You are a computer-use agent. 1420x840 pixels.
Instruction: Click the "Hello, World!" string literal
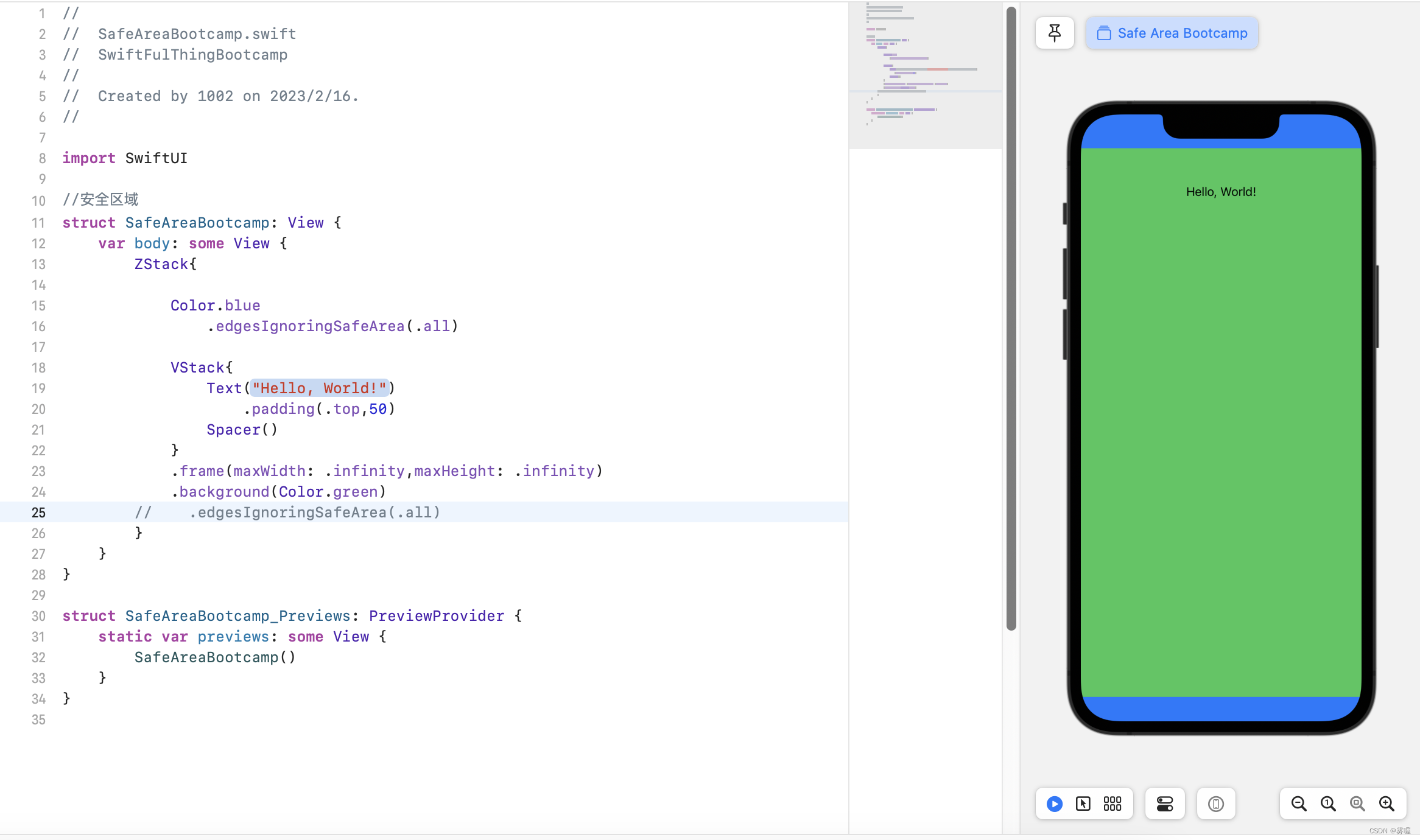point(319,388)
